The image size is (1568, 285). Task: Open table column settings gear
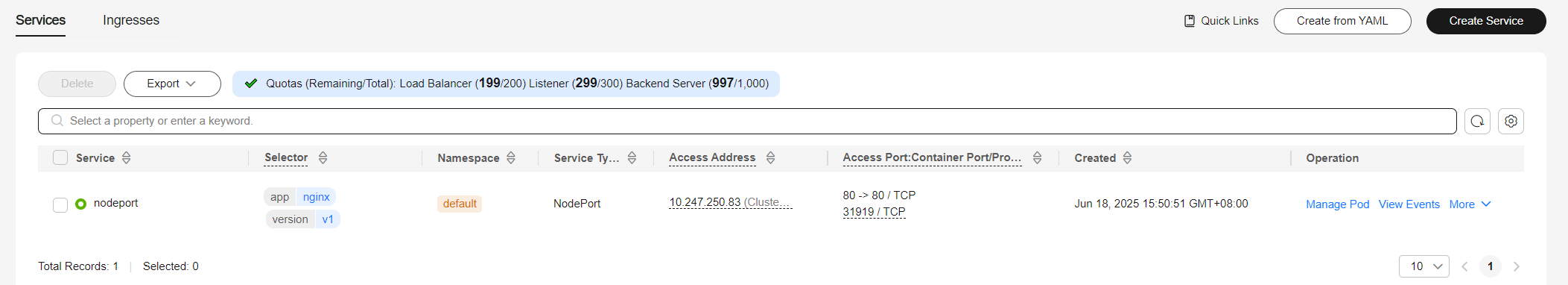click(x=1511, y=121)
